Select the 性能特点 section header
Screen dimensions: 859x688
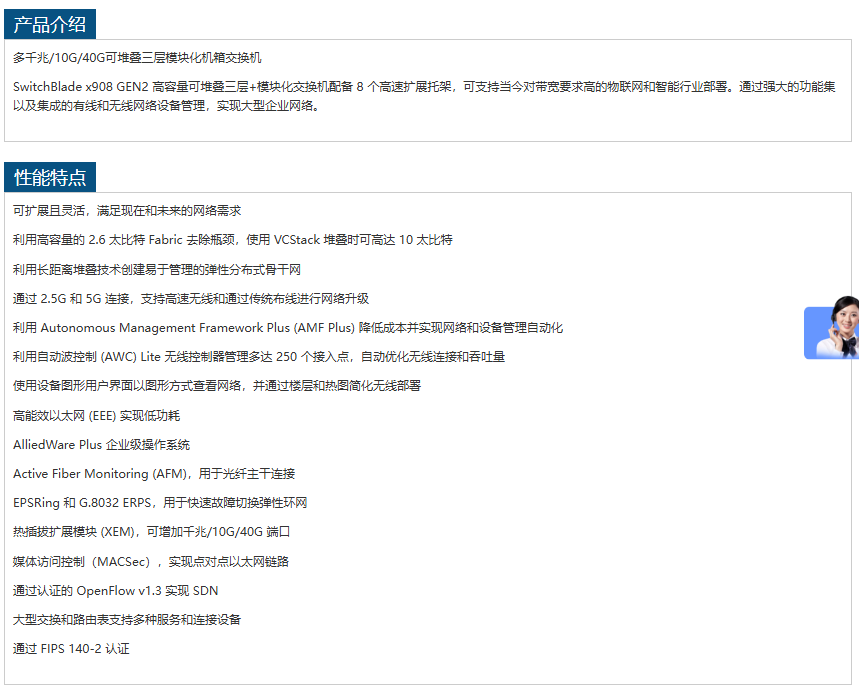tap(50, 178)
